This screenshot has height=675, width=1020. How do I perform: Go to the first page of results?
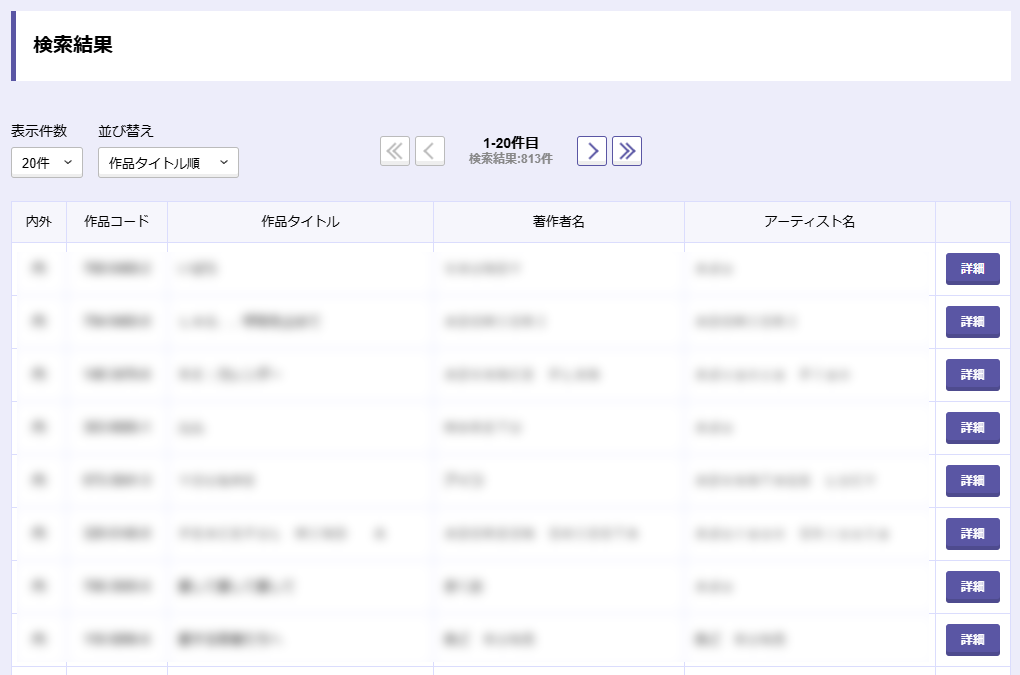[x=395, y=151]
